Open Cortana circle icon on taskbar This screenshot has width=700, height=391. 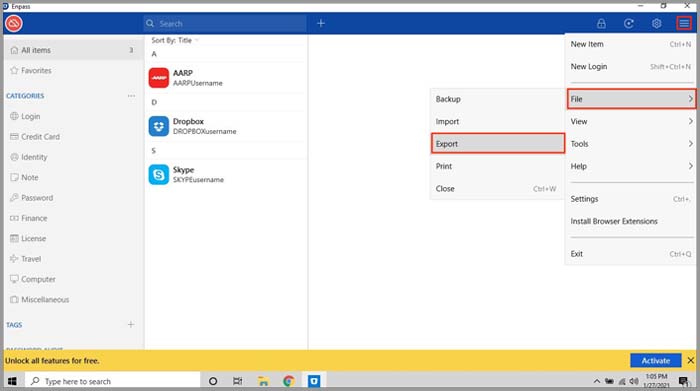click(213, 381)
